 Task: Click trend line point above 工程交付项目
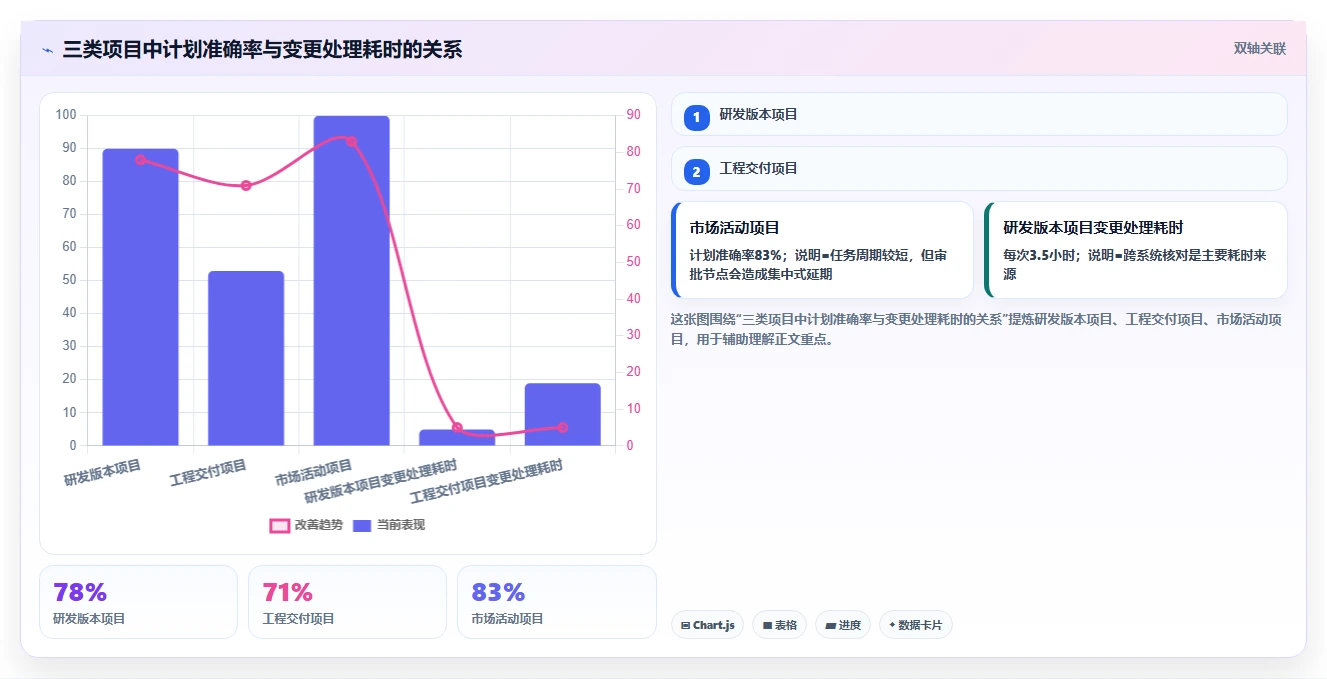(x=246, y=185)
